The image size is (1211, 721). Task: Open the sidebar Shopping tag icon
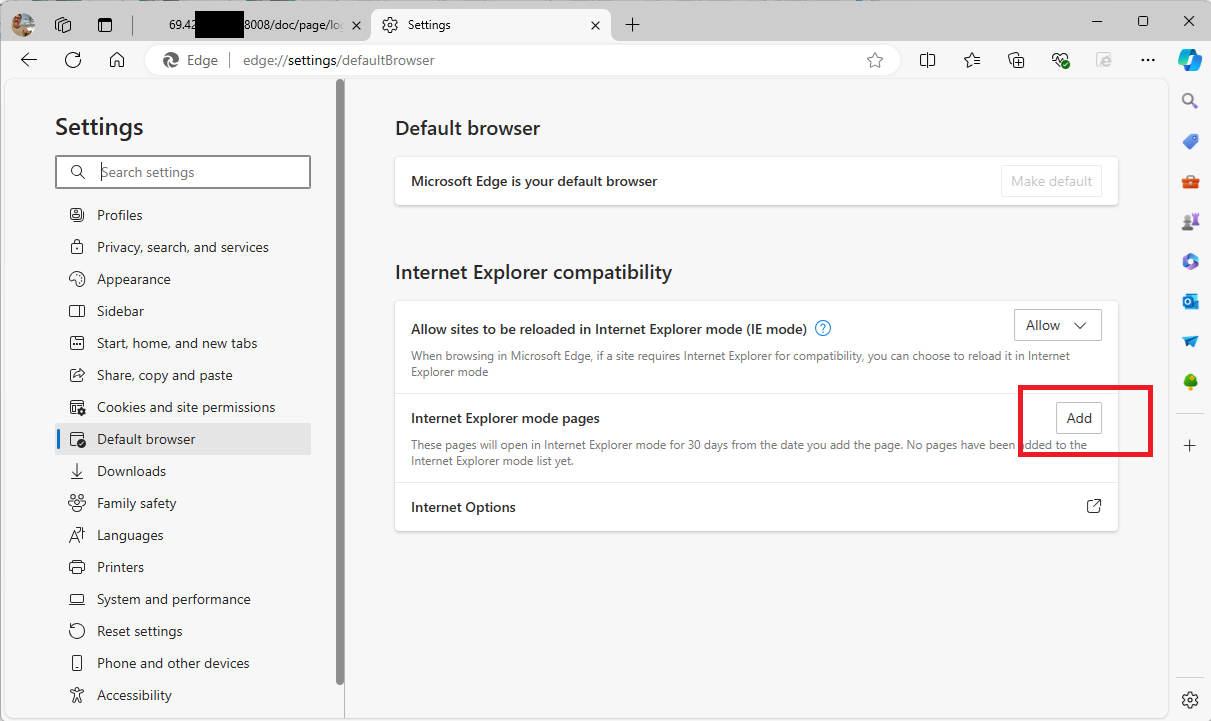click(1190, 141)
